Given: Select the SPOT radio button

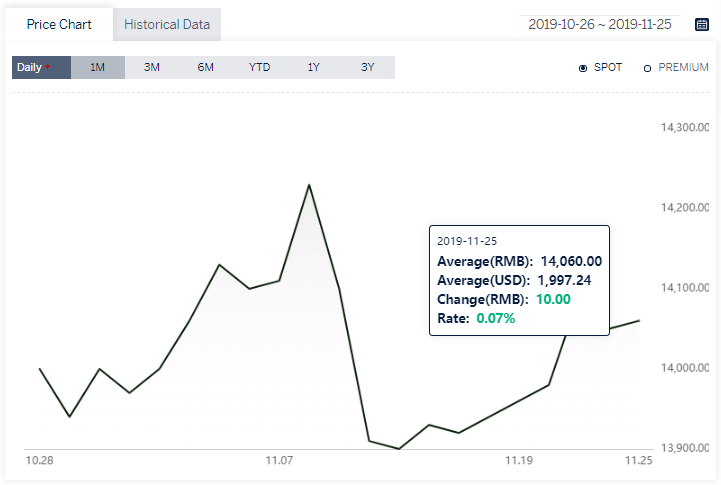Looking at the screenshot, I should 583,68.
